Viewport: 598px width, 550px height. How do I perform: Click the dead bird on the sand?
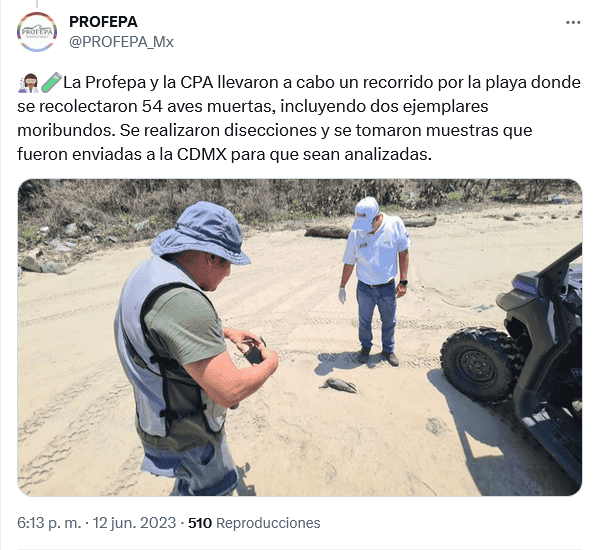[339, 385]
